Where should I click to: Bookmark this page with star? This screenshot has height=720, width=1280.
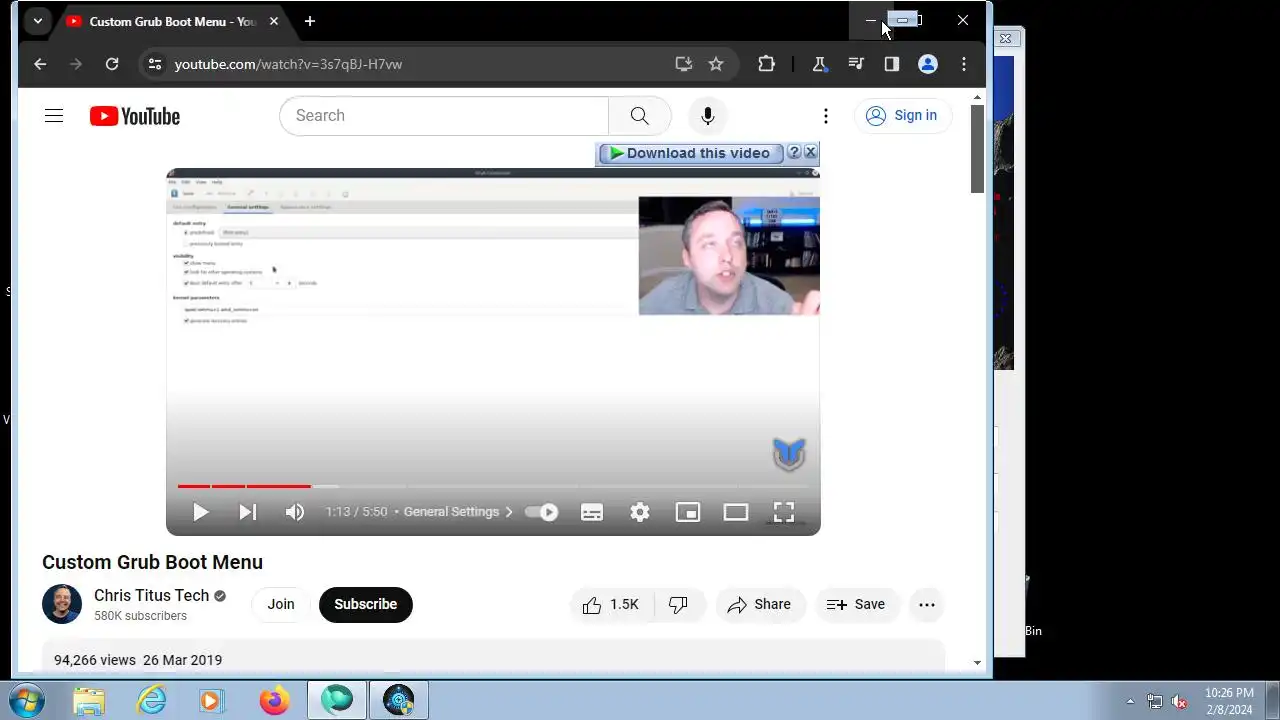pos(716,64)
